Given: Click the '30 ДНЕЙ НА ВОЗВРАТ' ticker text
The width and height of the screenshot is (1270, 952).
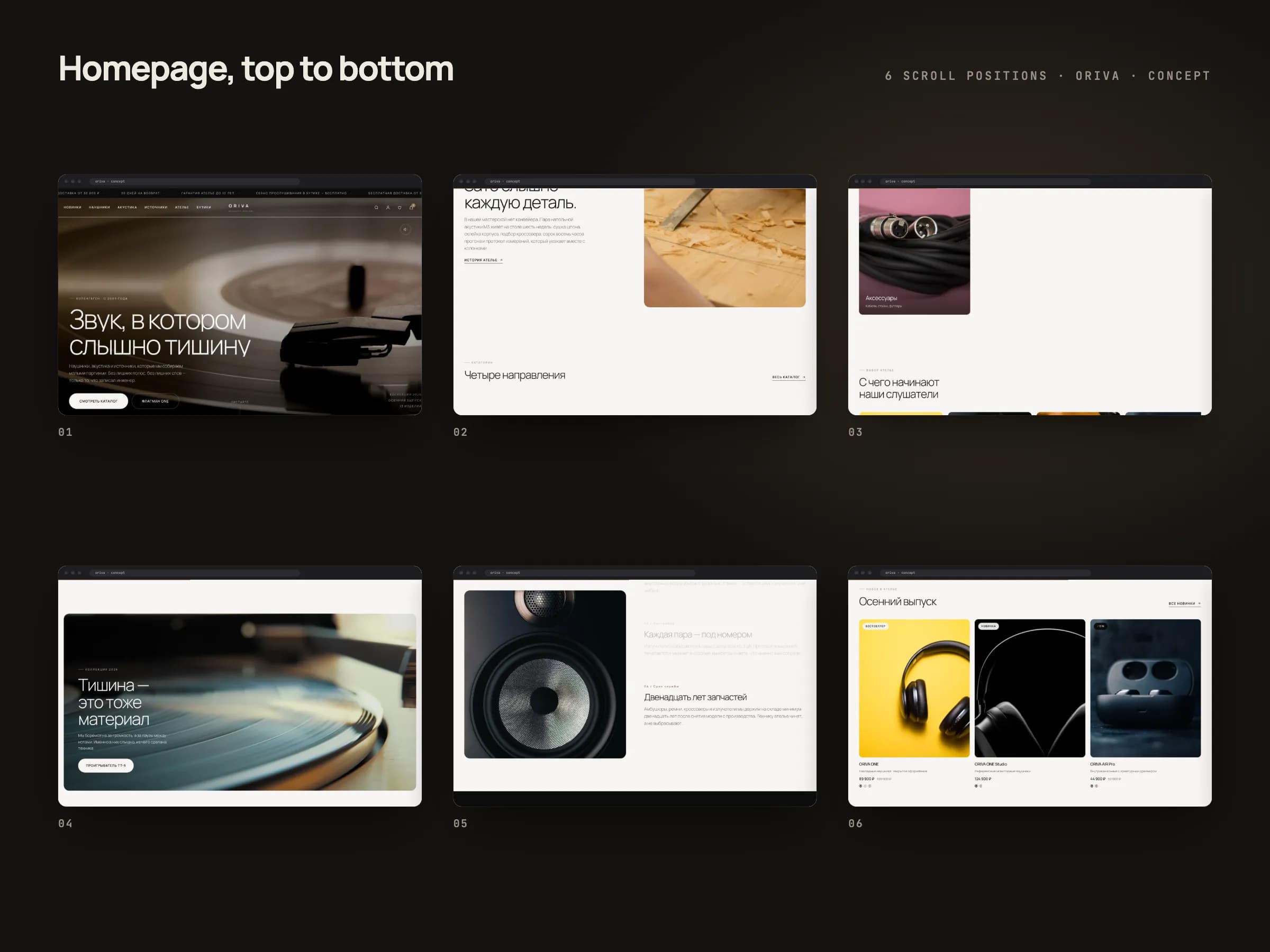Looking at the screenshot, I should coord(140,194).
